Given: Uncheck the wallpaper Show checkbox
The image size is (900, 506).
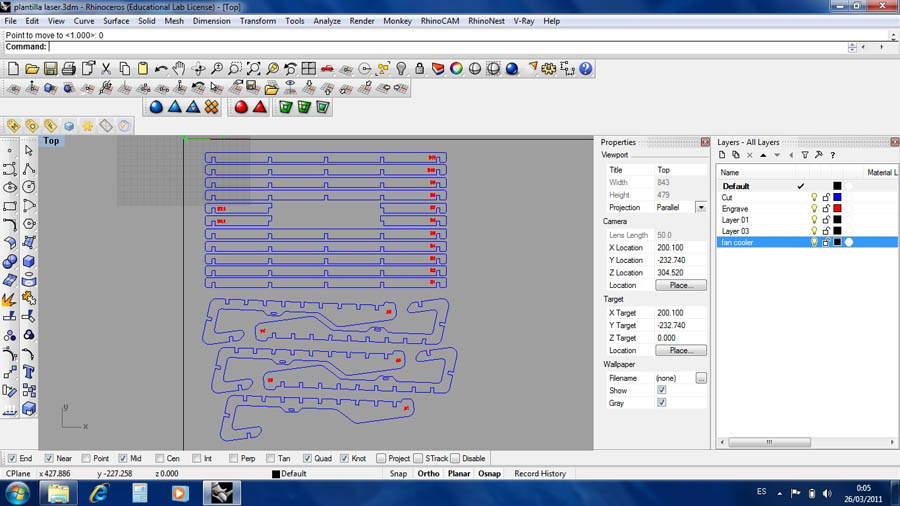Looking at the screenshot, I should tap(661, 390).
